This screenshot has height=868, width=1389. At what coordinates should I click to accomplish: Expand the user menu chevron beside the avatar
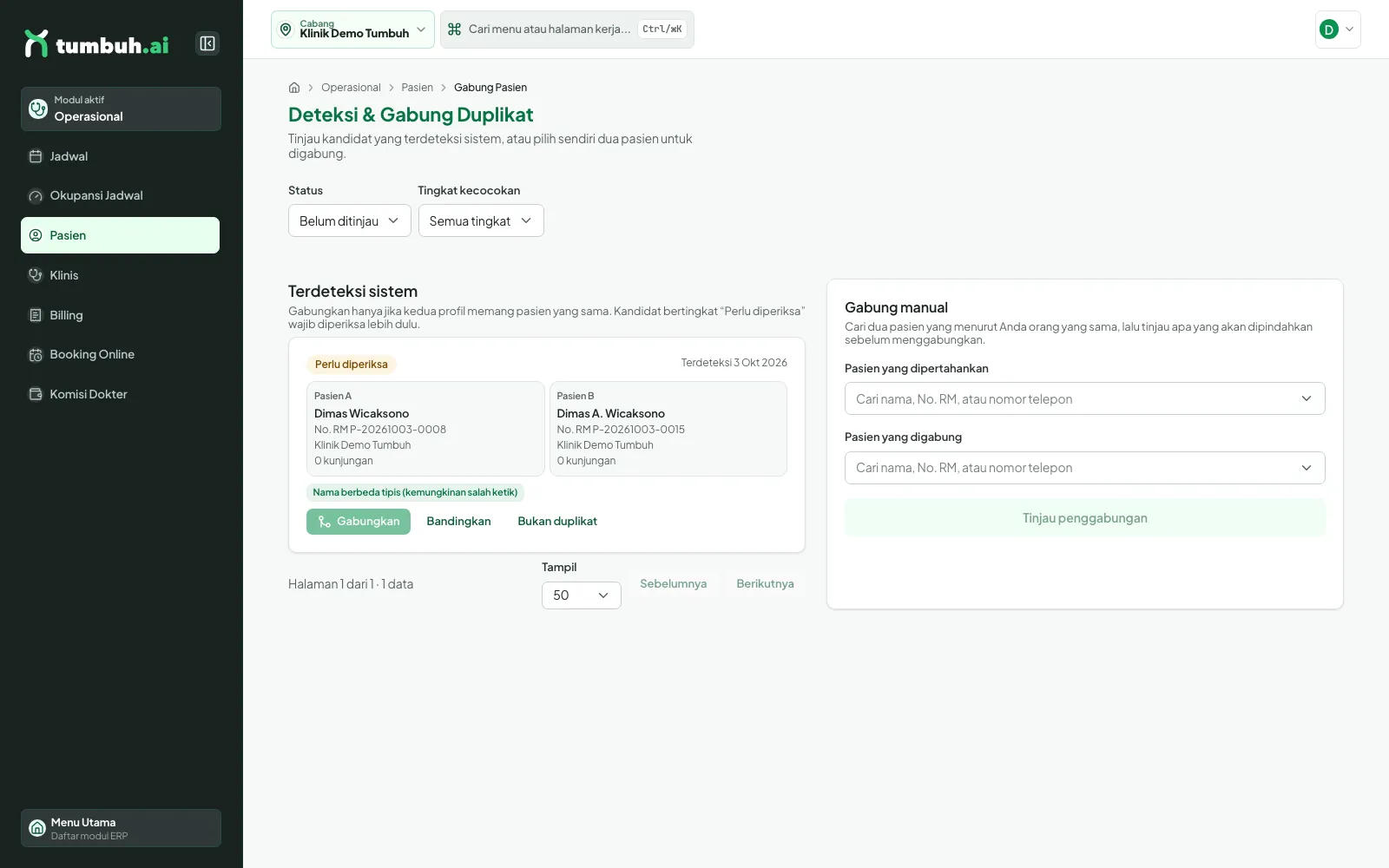pos(1349,30)
